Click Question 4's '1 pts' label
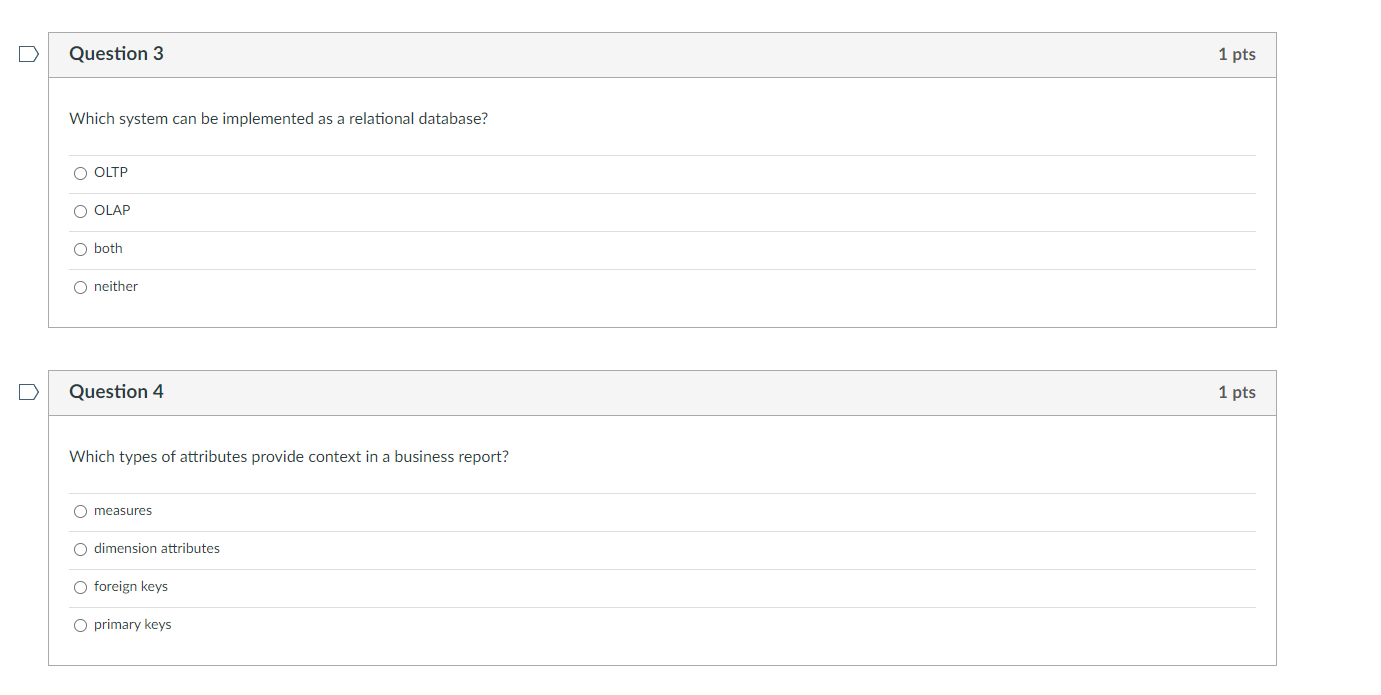This screenshot has width=1381, height=695. [1236, 393]
